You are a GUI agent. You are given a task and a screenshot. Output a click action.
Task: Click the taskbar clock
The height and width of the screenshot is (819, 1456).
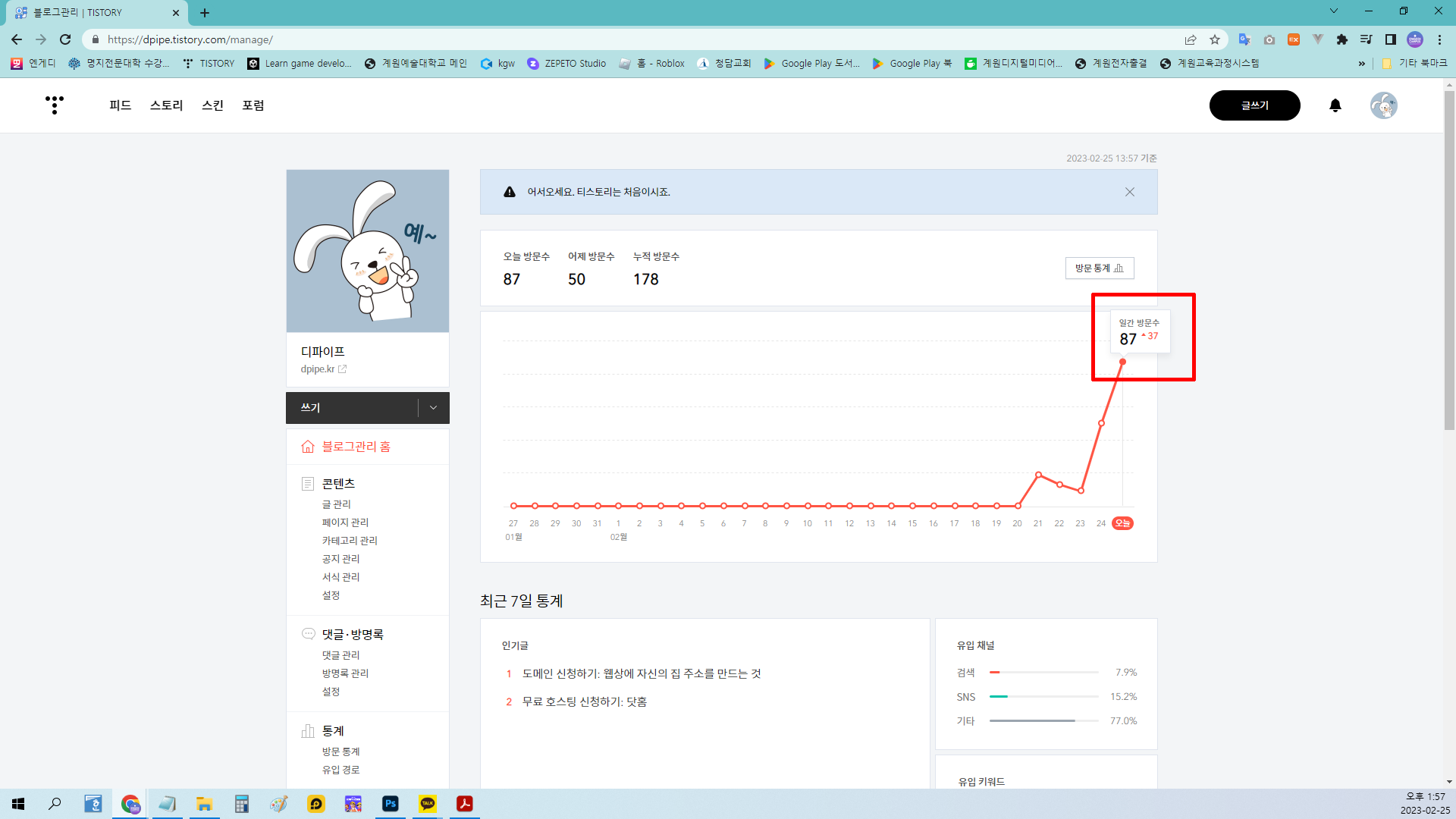(x=1425, y=804)
